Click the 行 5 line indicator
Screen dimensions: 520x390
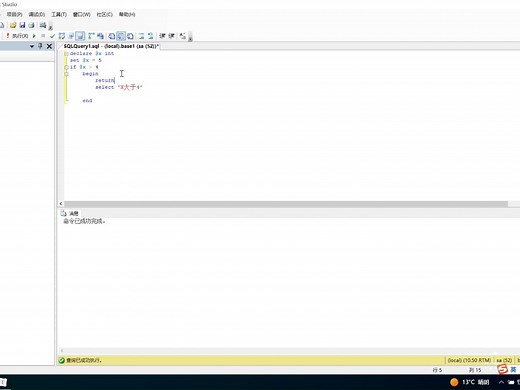(x=437, y=370)
